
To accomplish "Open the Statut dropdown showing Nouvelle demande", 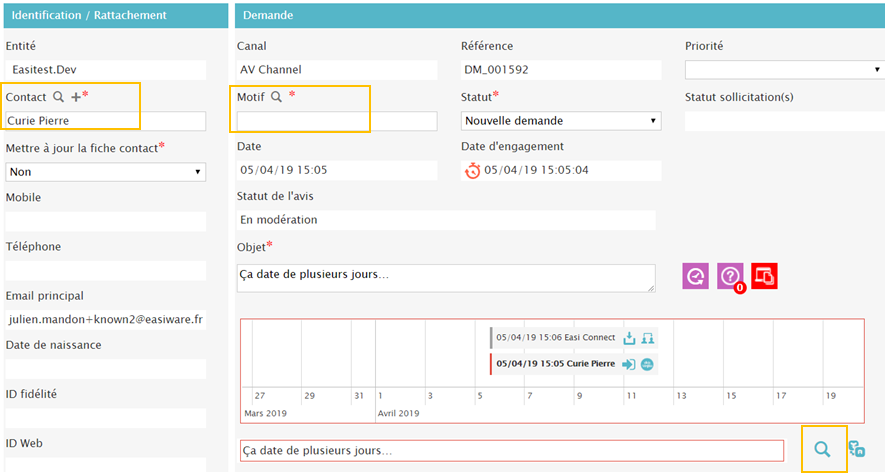I will click(560, 121).
